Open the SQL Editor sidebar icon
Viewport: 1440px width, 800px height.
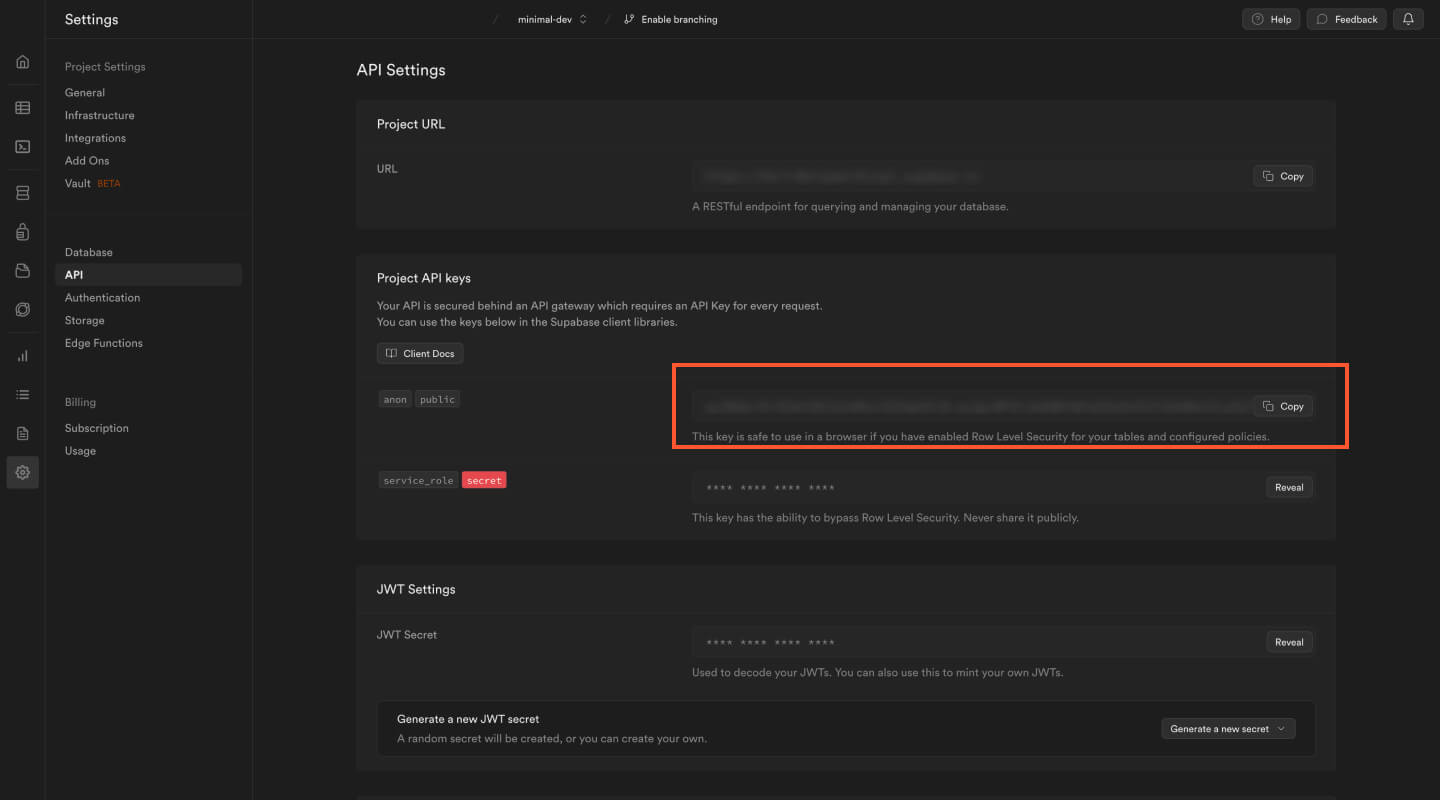click(x=22, y=147)
